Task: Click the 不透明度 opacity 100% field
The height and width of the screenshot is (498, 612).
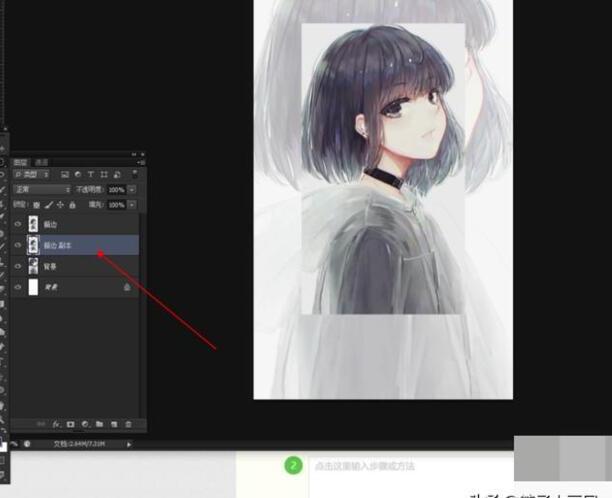Action: pos(116,190)
